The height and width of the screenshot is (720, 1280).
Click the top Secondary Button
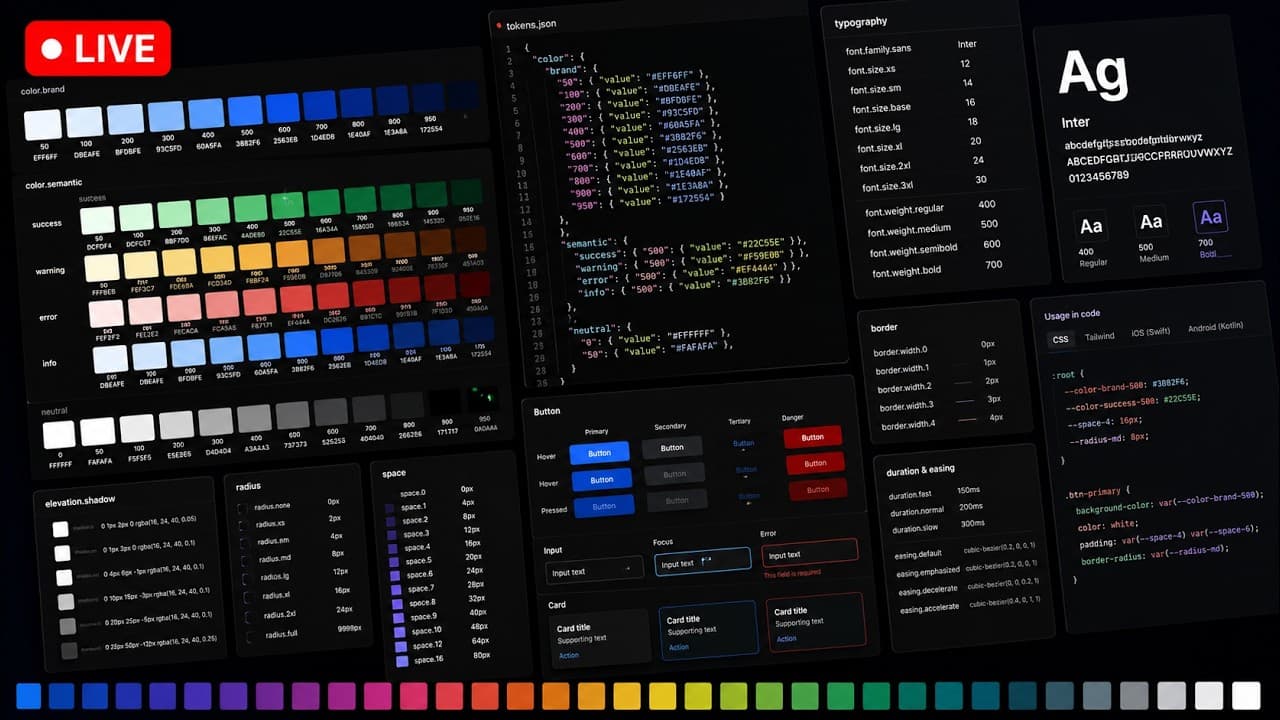(672, 447)
